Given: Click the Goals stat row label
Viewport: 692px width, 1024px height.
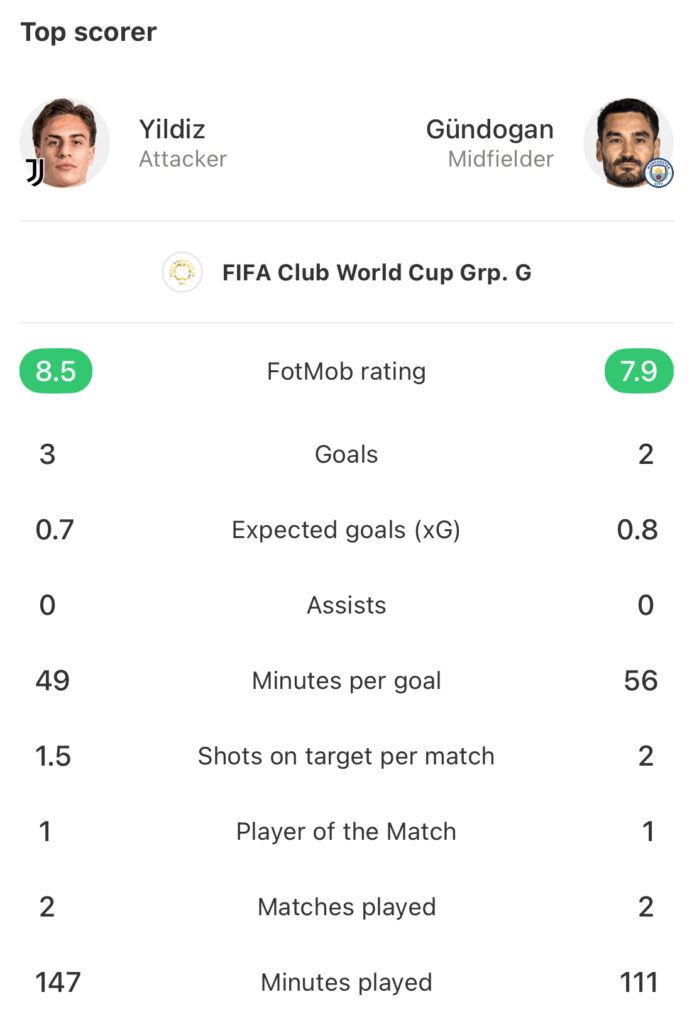Looking at the screenshot, I should [x=346, y=455].
